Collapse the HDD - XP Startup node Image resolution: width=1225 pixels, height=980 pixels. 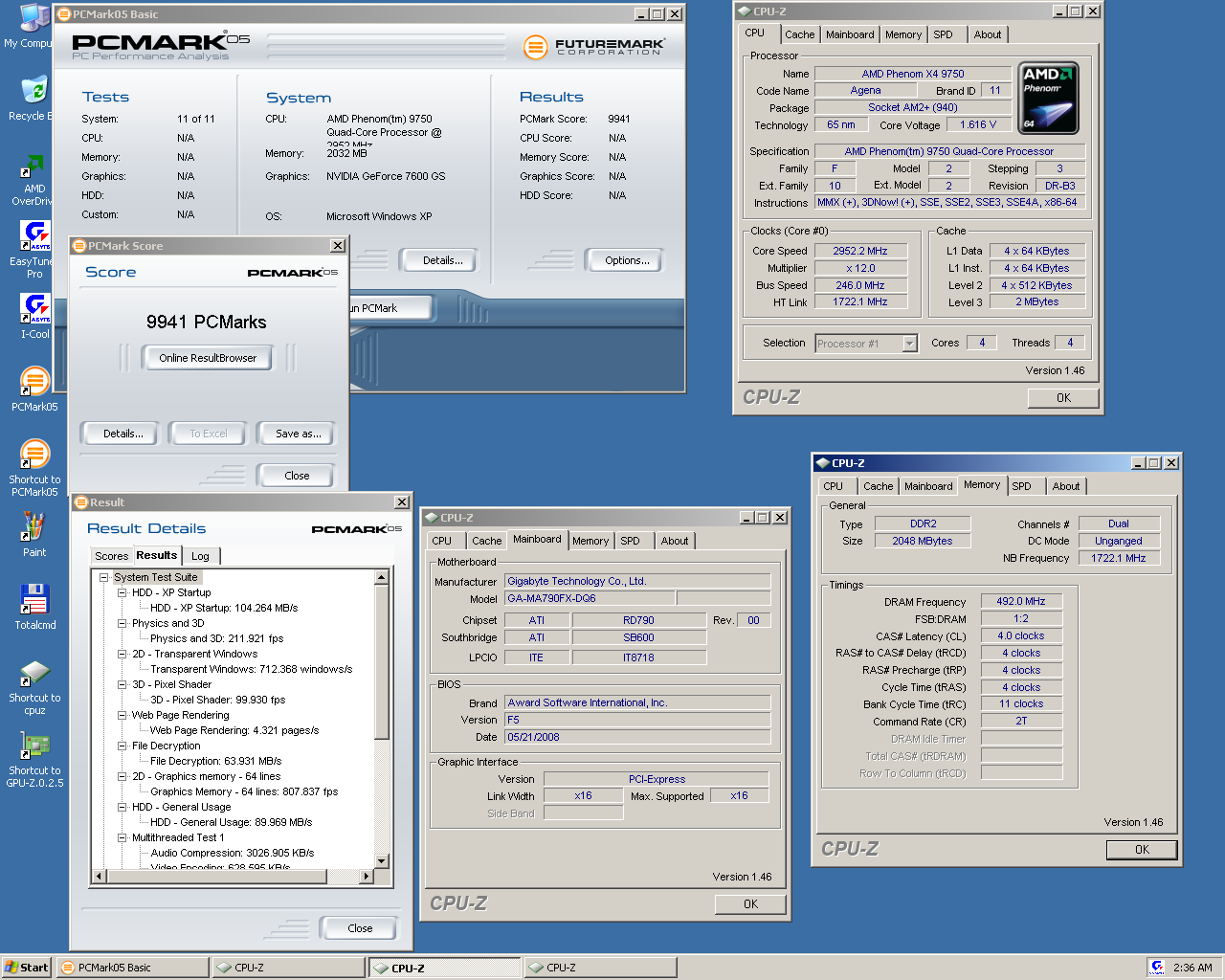pos(122,592)
